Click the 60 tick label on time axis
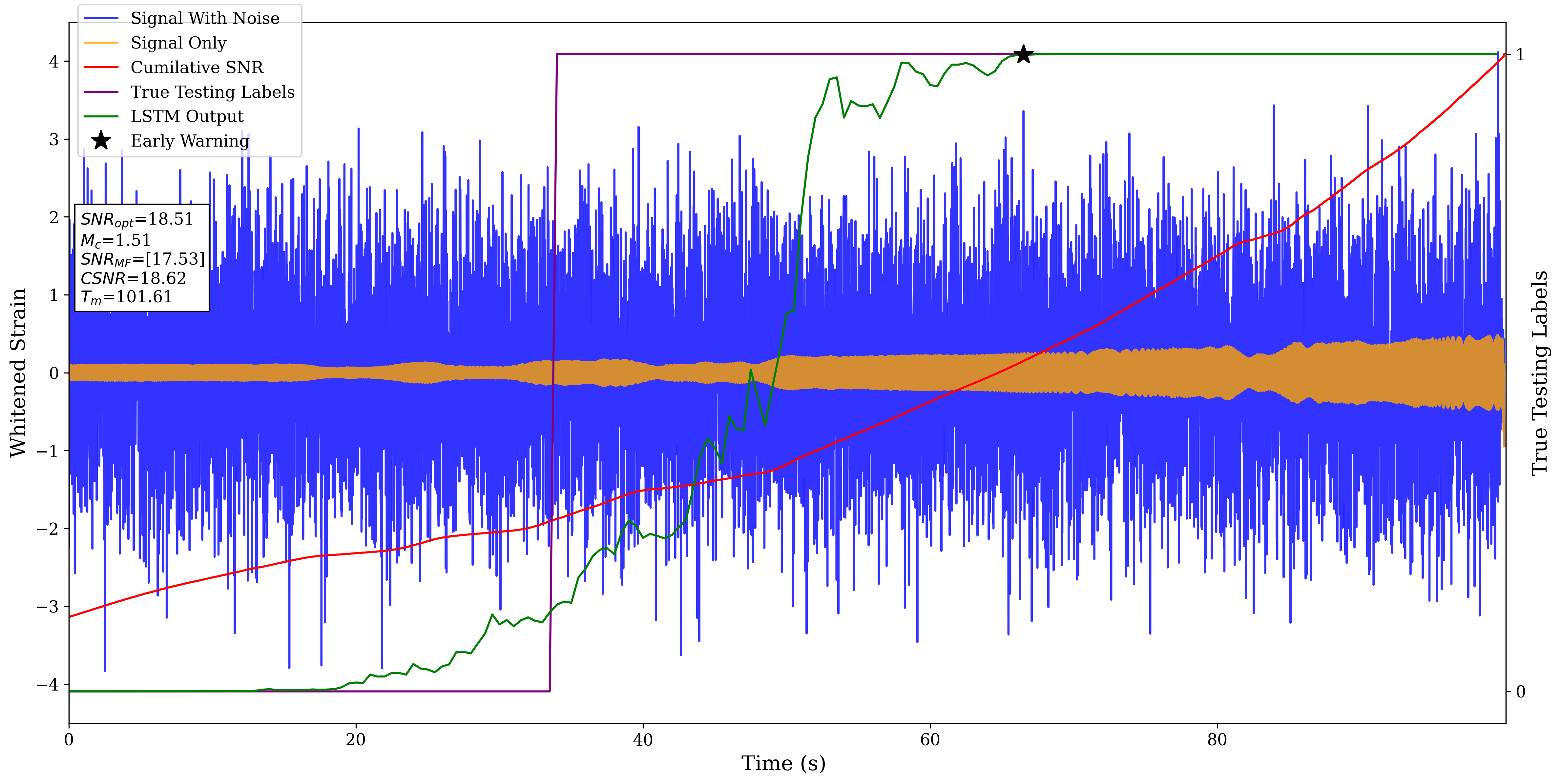1561x784 pixels. pos(929,740)
